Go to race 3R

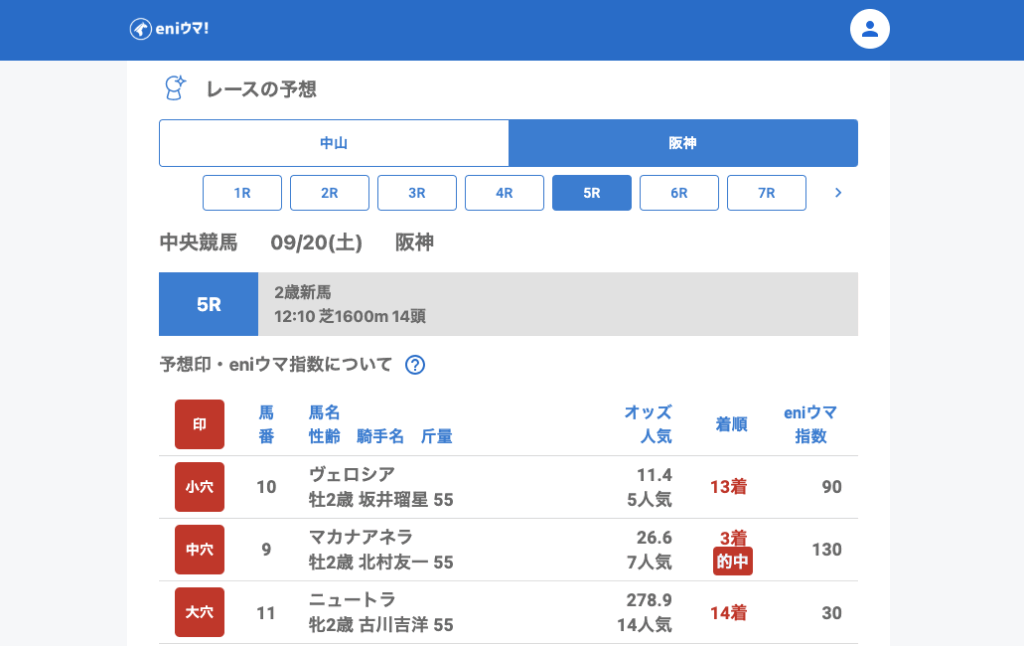(417, 193)
